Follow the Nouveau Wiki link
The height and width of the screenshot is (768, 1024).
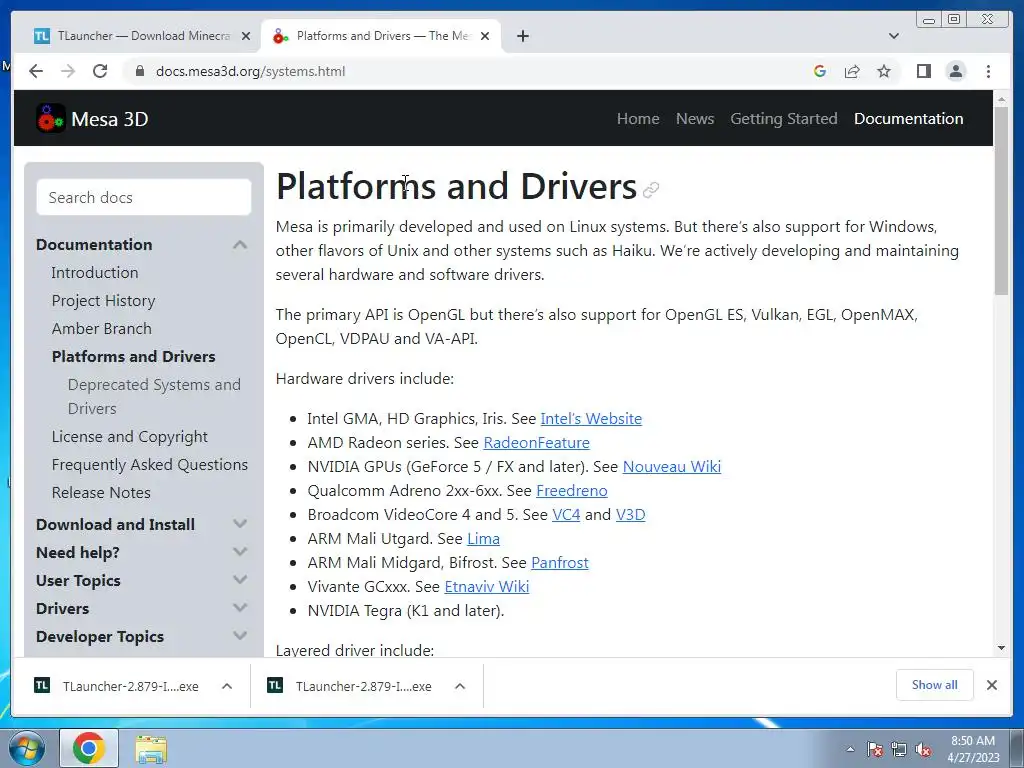[x=671, y=467]
